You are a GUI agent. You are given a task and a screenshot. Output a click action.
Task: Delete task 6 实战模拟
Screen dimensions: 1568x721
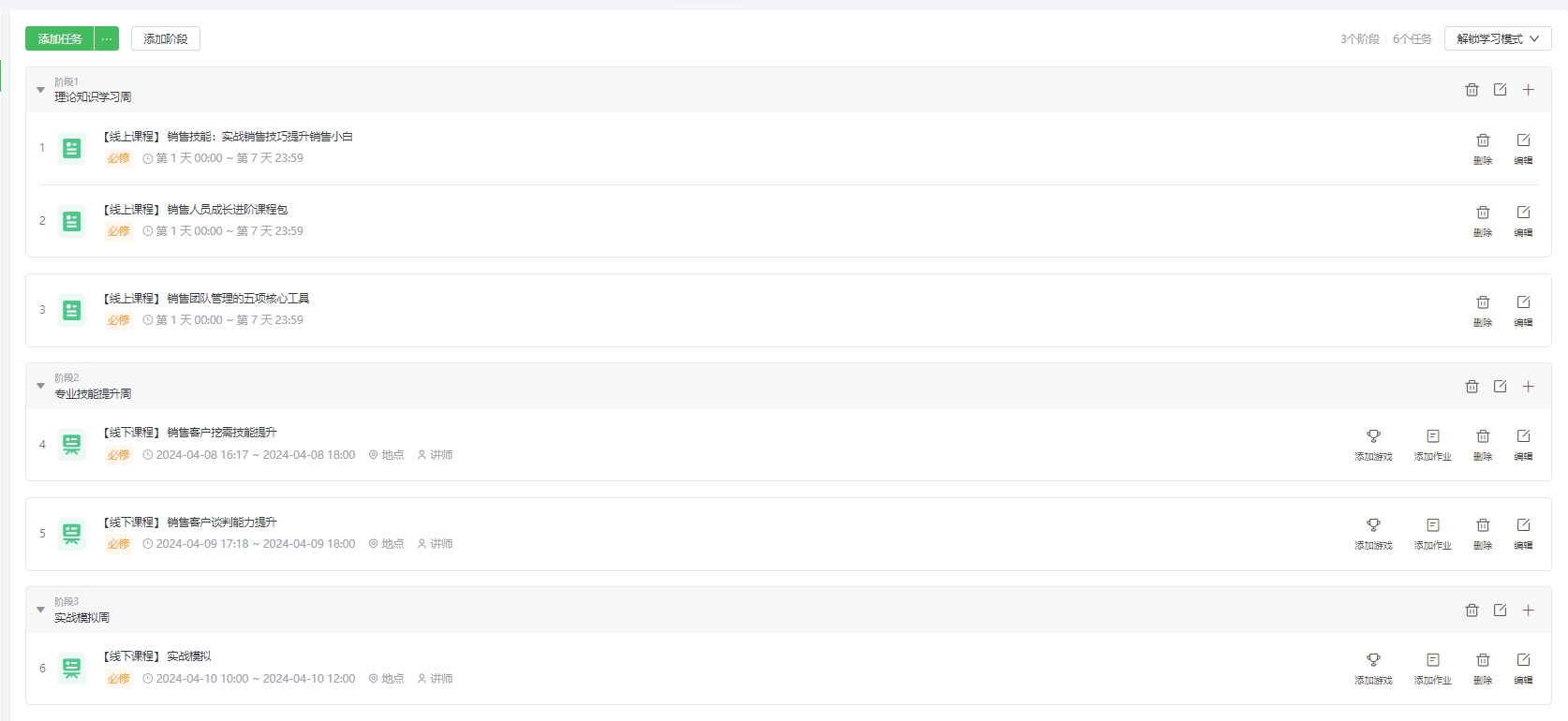(x=1483, y=668)
